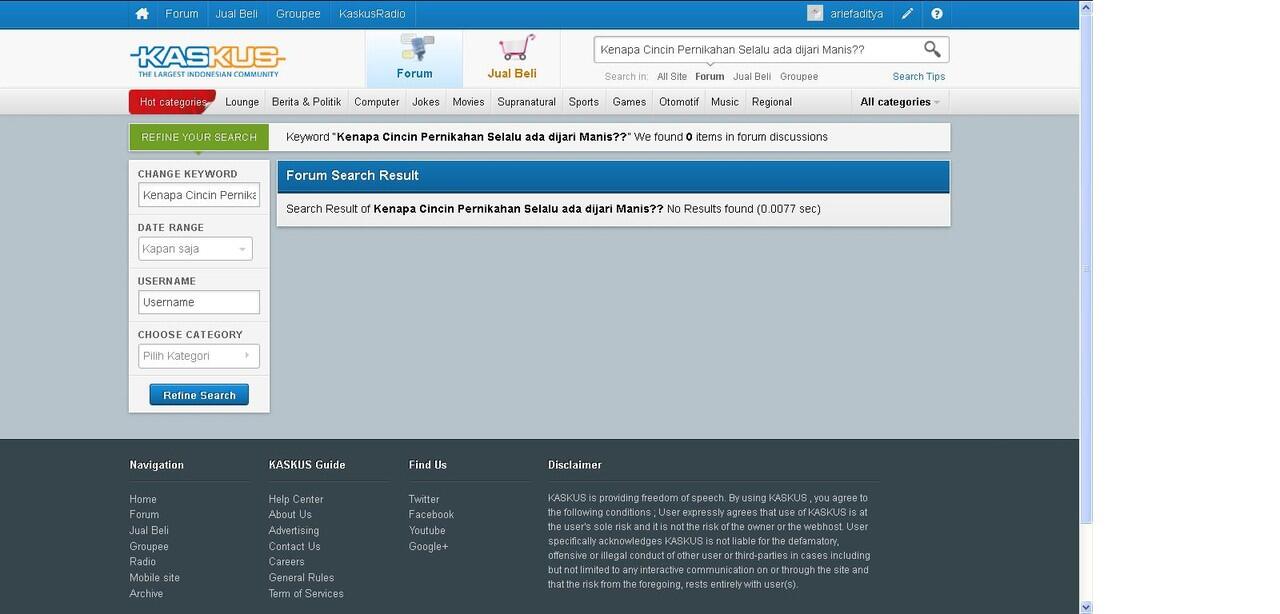This screenshot has width=1280, height=614.
Task: Open the Sports category
Action: pyautogui.click(x=584, y=102)
